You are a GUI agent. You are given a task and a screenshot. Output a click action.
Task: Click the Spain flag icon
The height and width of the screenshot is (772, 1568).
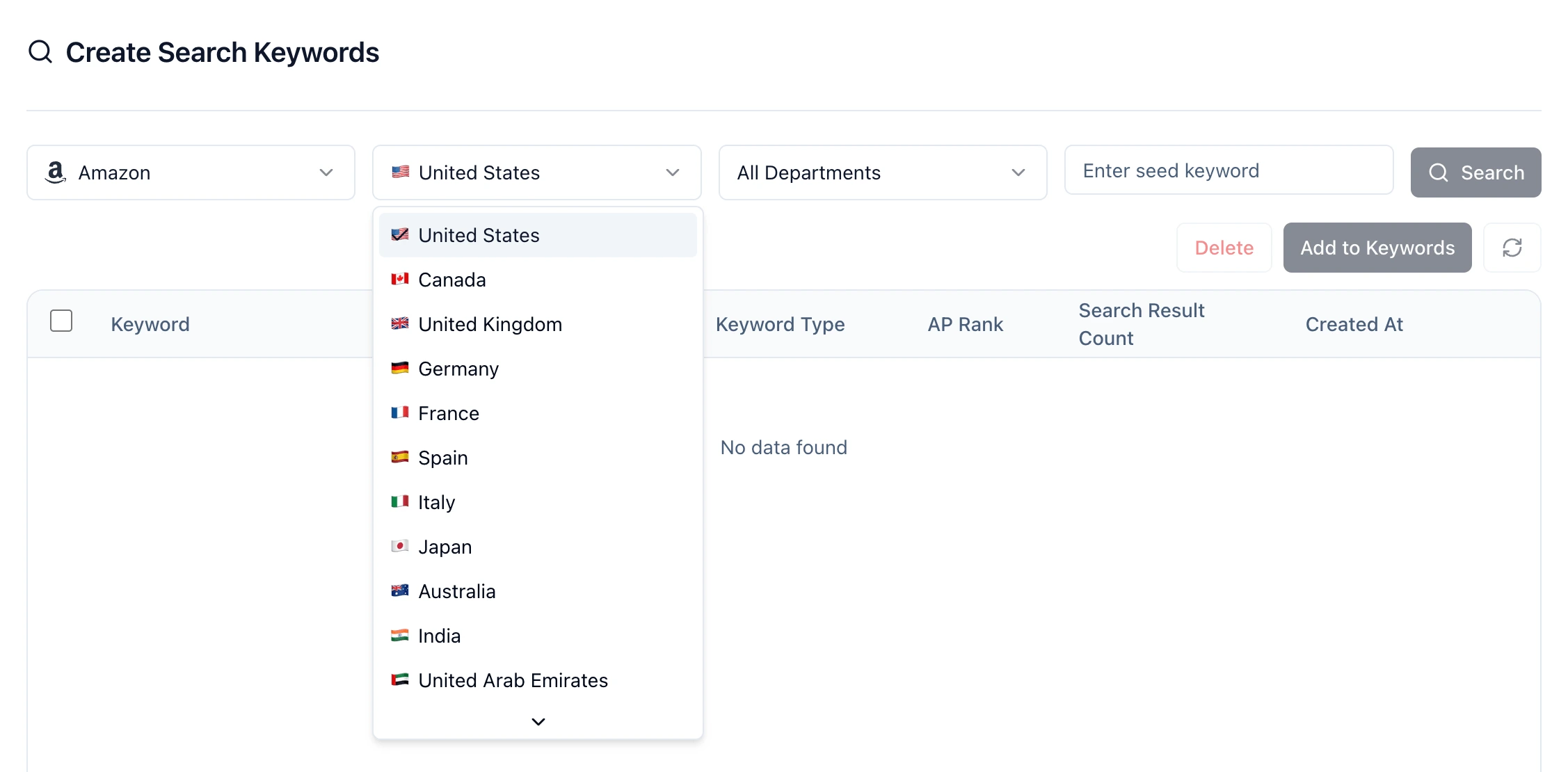click(x=400, y=458)
